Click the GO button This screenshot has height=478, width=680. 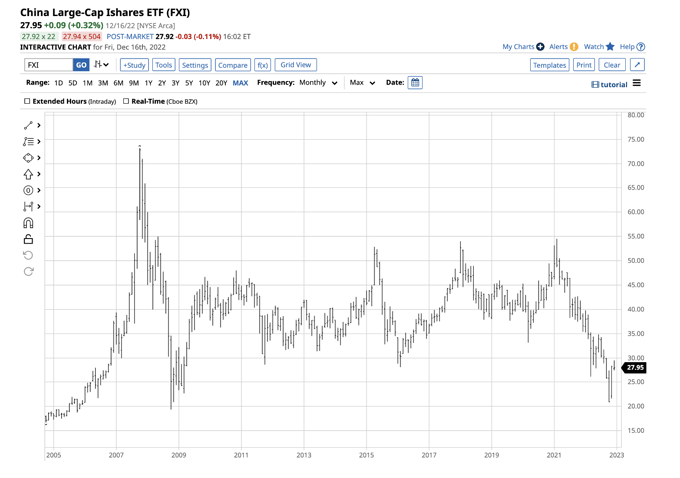(x=81, y=65)
